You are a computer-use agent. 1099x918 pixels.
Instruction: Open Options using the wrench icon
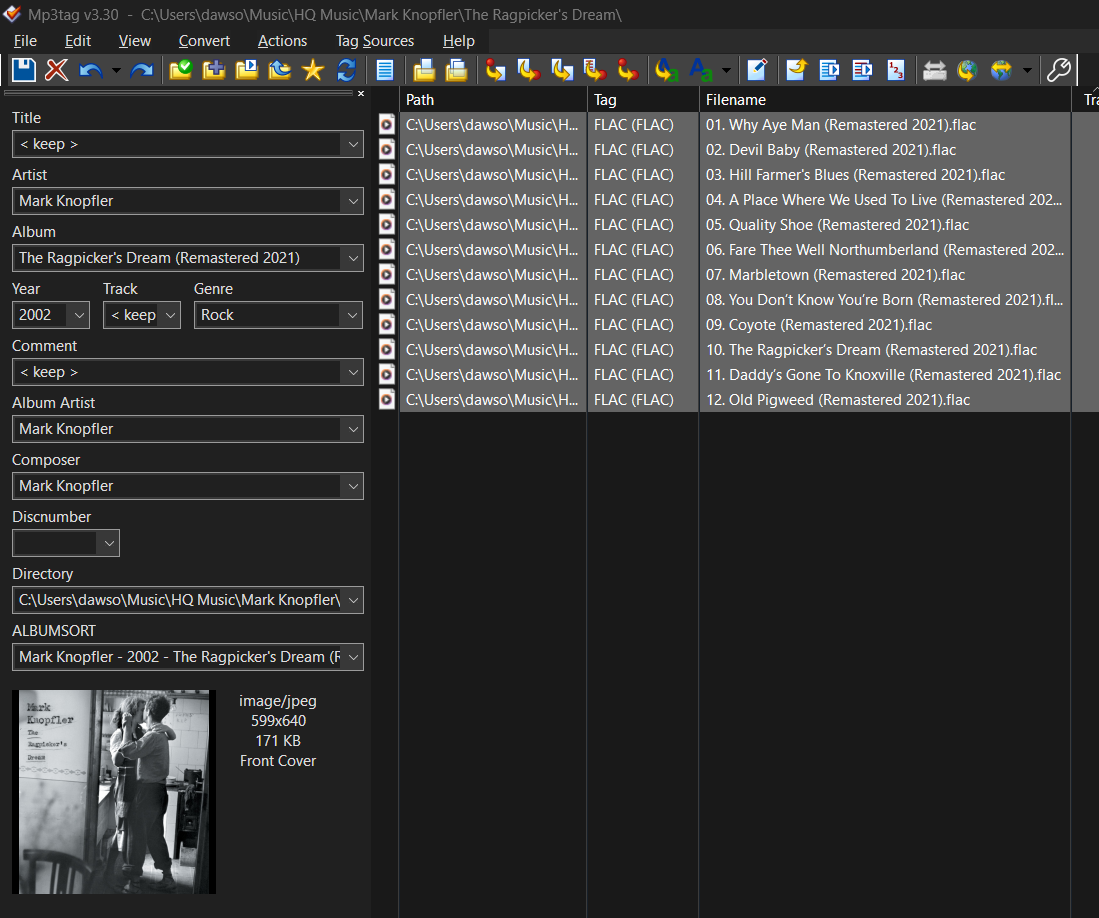1058,70
